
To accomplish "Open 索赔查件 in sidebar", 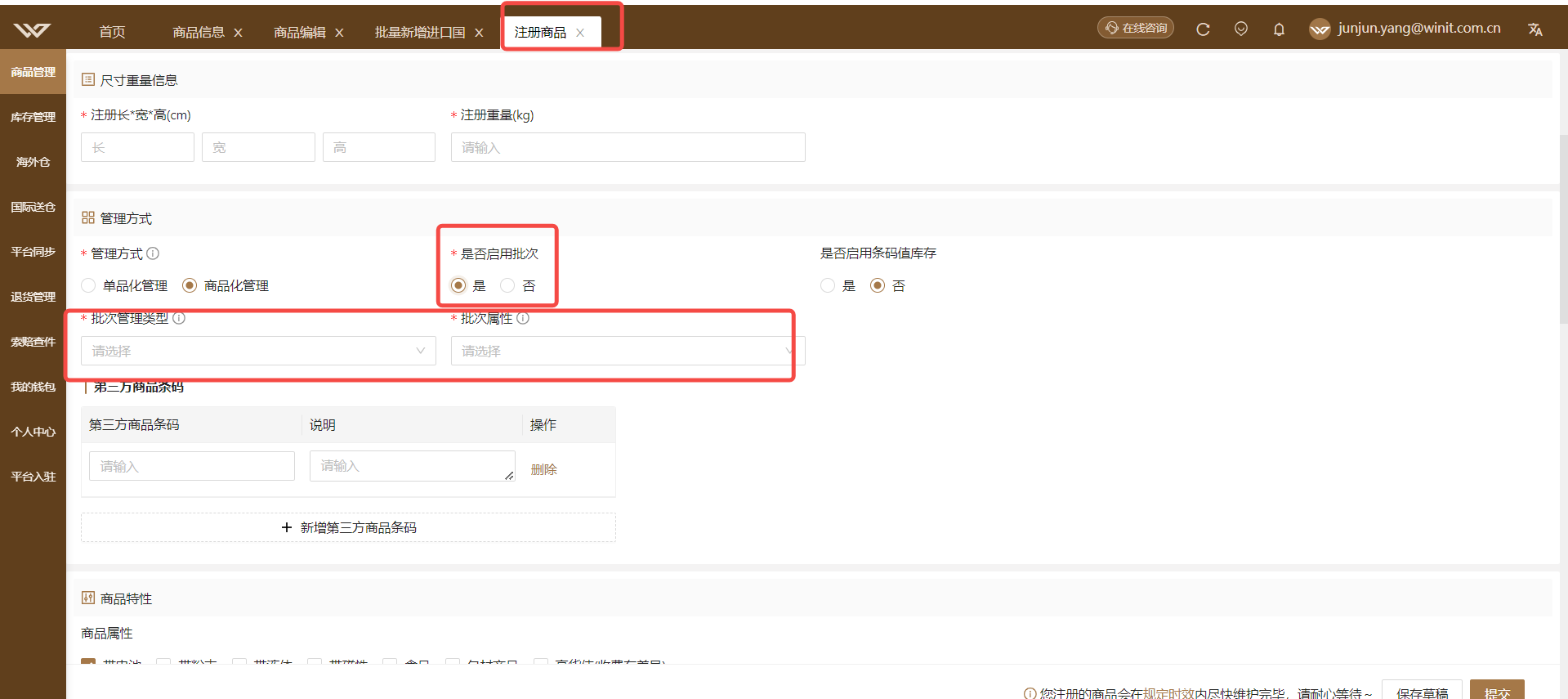I will pos(33,342).
